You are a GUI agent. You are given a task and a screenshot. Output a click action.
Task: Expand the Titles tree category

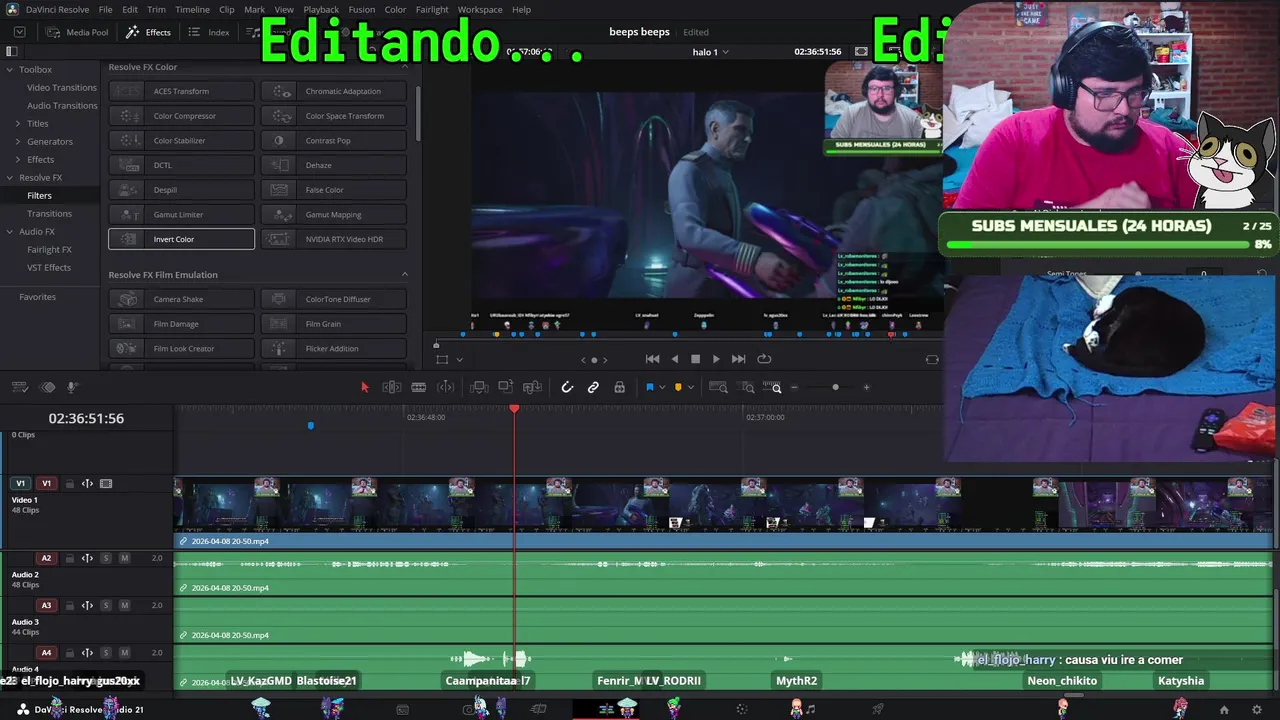coord(18,124)
